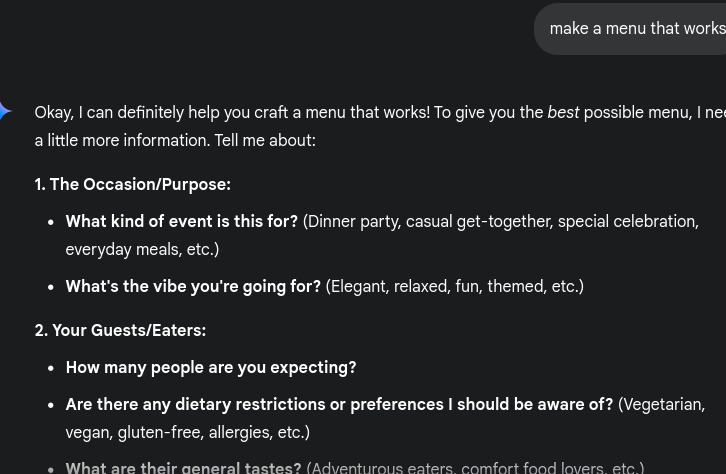Click the line 'a little more information. Tell me about:'
This screenshot has width=726, height=474.
[175, 140]
